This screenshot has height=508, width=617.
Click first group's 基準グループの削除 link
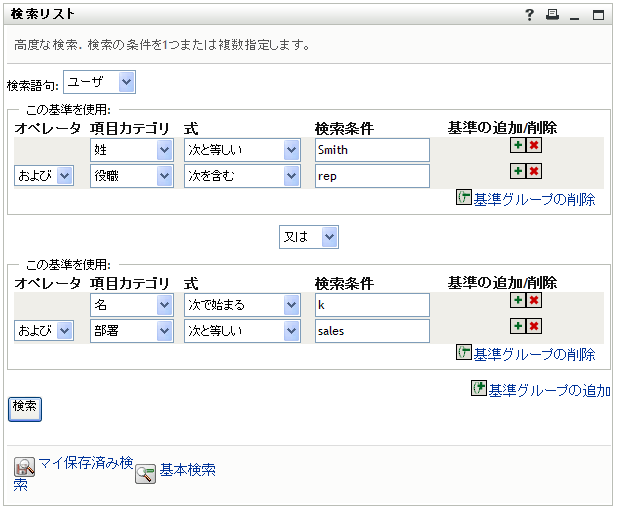(534, 199)
